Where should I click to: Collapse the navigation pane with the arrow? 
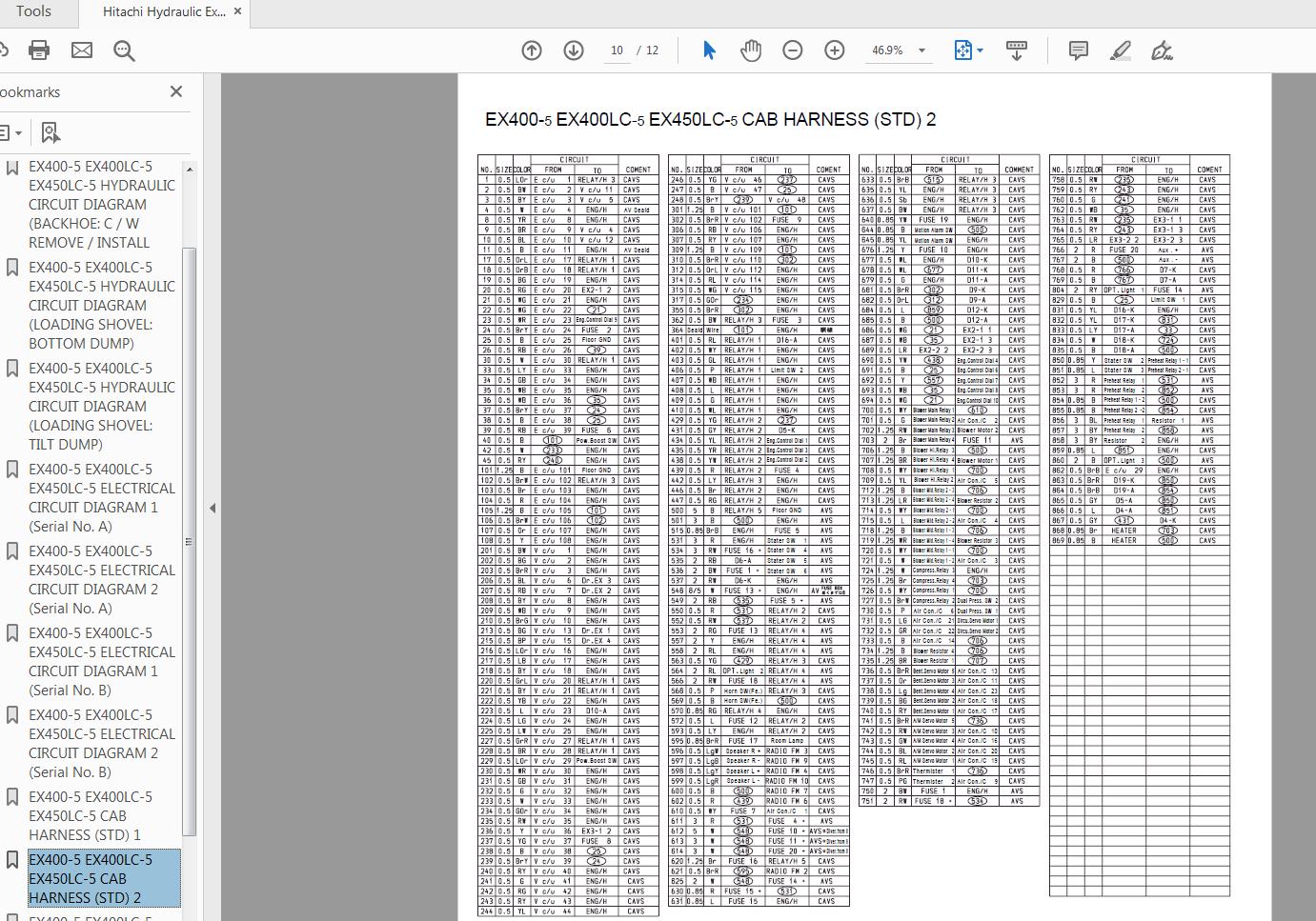[x=213, y=509]
